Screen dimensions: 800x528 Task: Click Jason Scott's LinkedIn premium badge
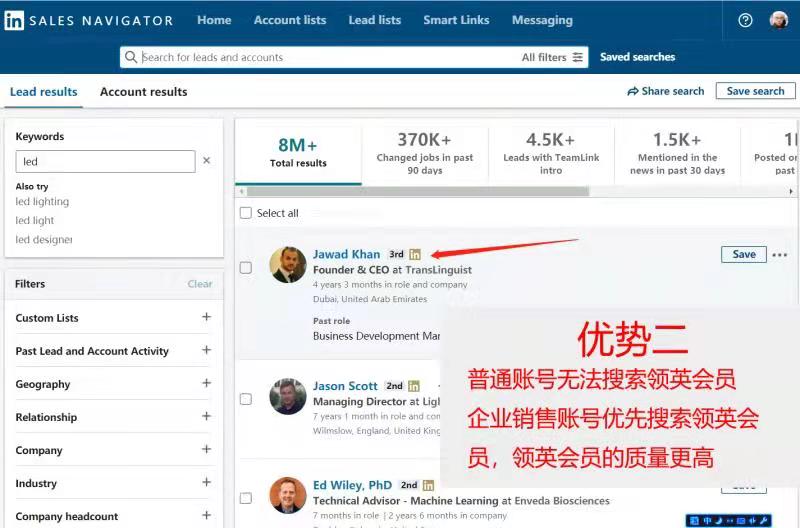pyautogui.click(x=414, y=386)
